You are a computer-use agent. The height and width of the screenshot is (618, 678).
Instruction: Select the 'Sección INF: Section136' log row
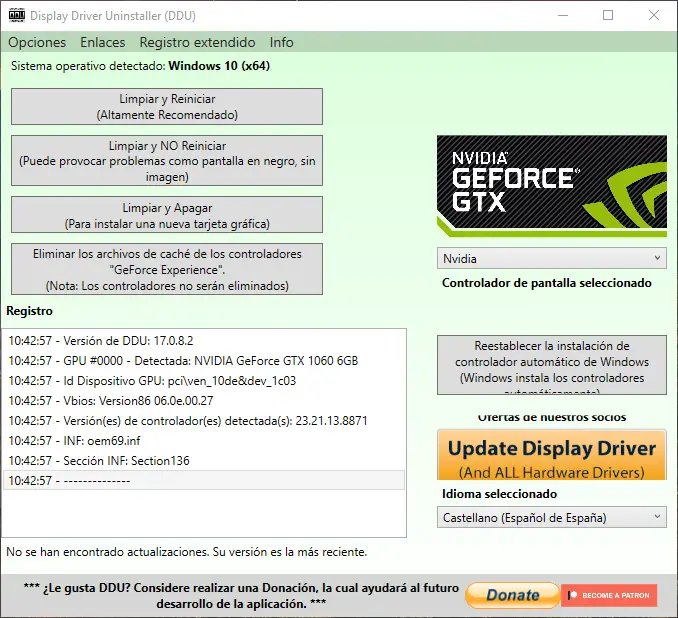(x=204, y=460)
